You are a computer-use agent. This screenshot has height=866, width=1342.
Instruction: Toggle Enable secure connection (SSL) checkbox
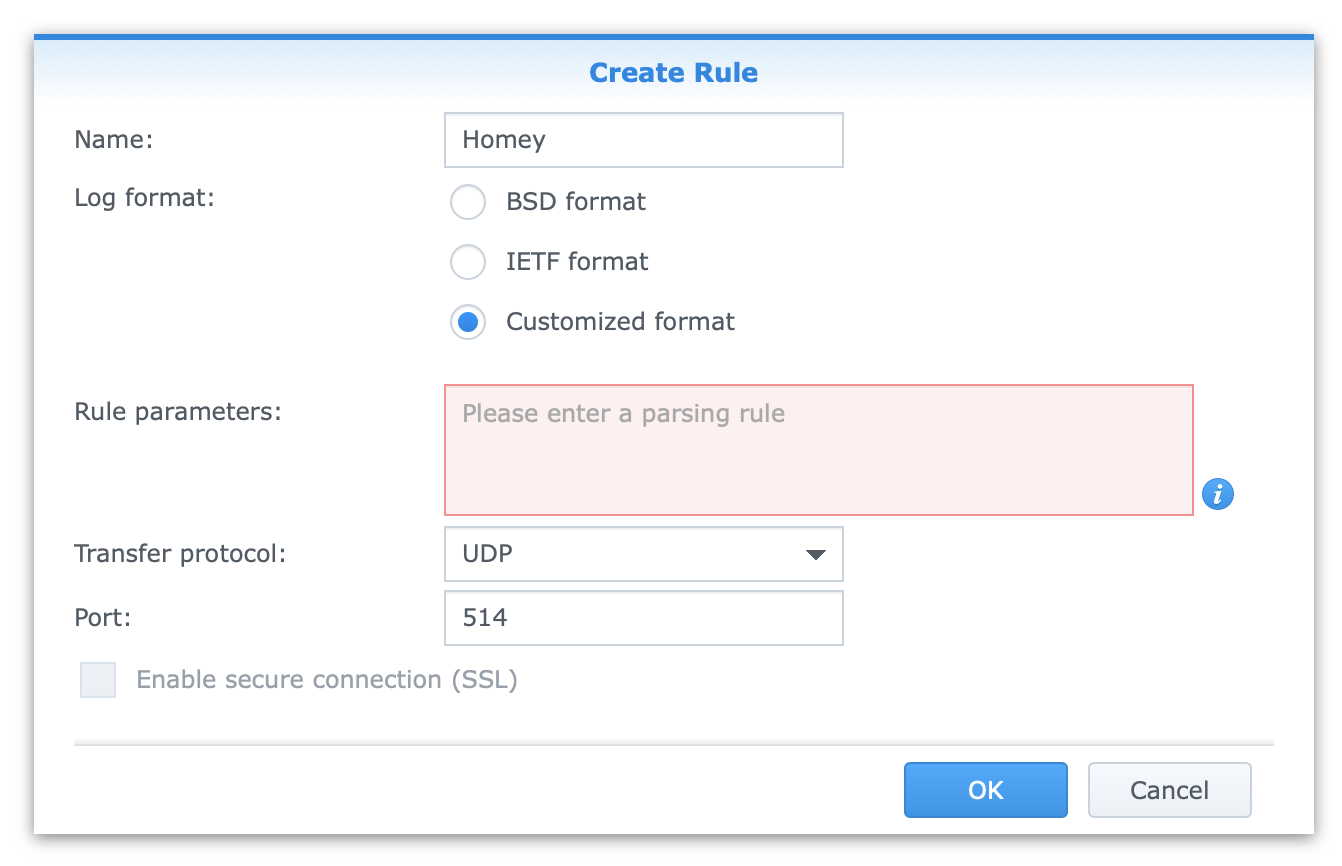click(98, 680)
